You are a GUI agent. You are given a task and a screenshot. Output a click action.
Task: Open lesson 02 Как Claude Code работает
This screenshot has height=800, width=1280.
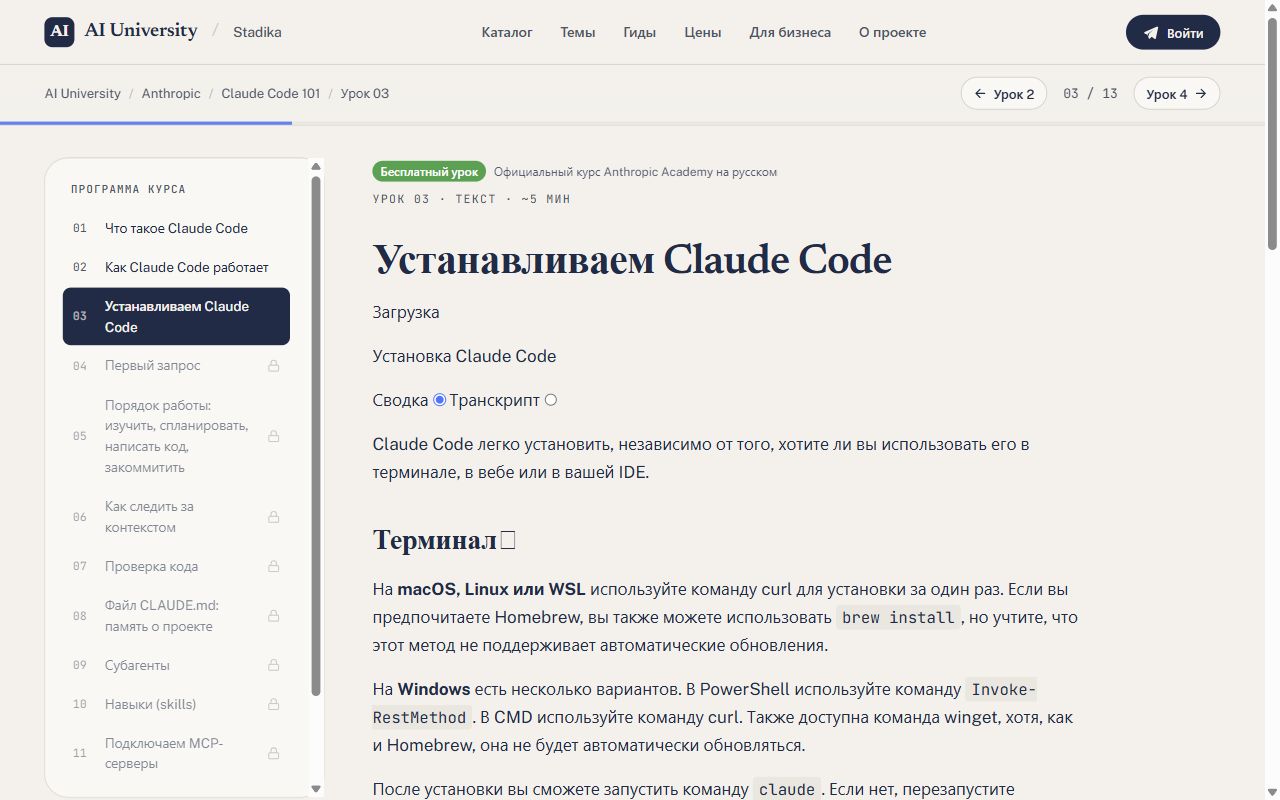pyautogui.click(x=176, y=267)
